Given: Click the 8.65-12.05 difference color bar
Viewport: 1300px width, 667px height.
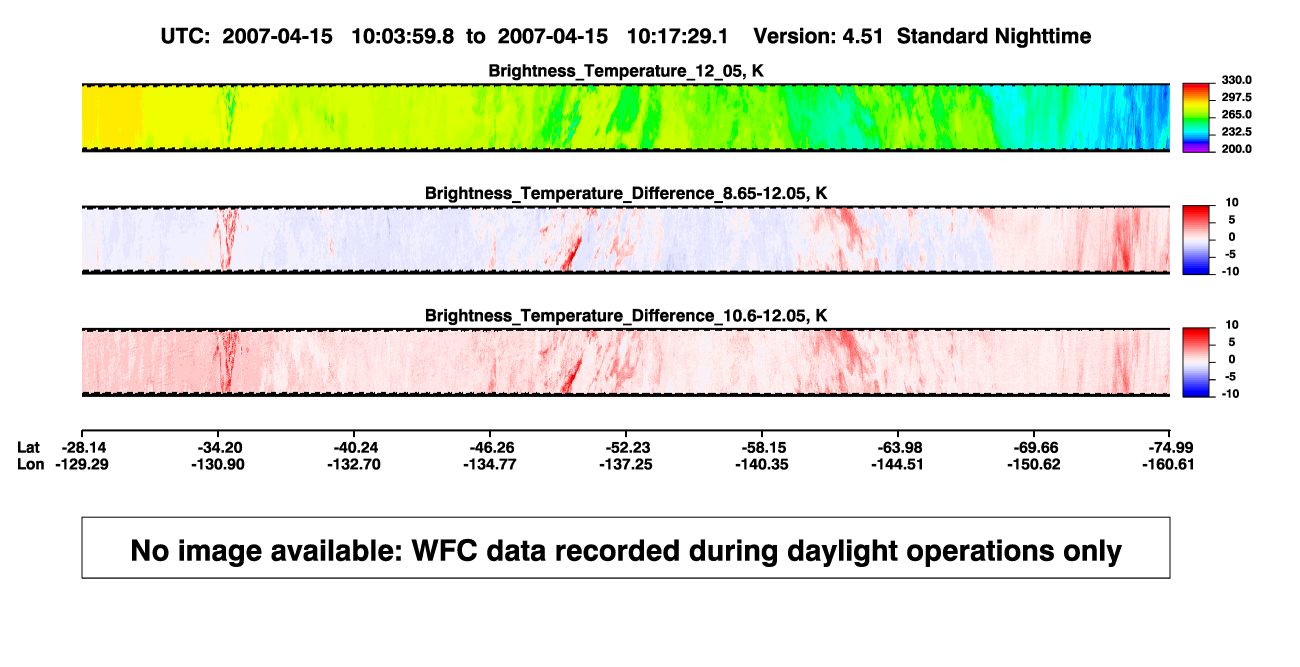Looking at the screenshot, I should (x=1195, y=239).
